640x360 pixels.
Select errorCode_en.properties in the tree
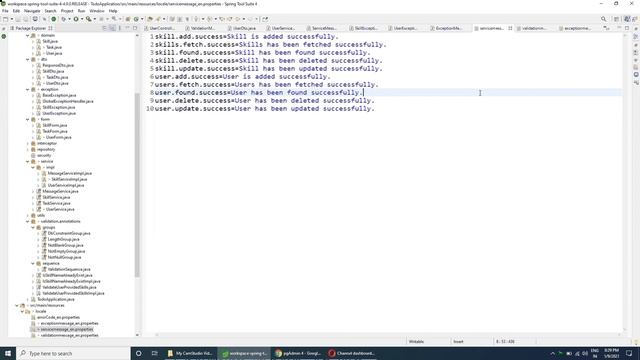[x=58, y=318]
